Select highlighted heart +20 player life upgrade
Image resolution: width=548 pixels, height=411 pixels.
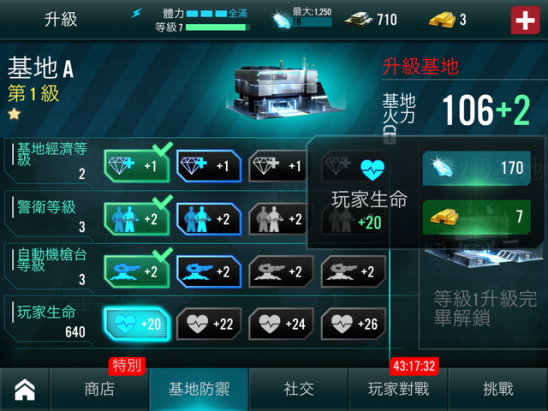coord(137,324)
